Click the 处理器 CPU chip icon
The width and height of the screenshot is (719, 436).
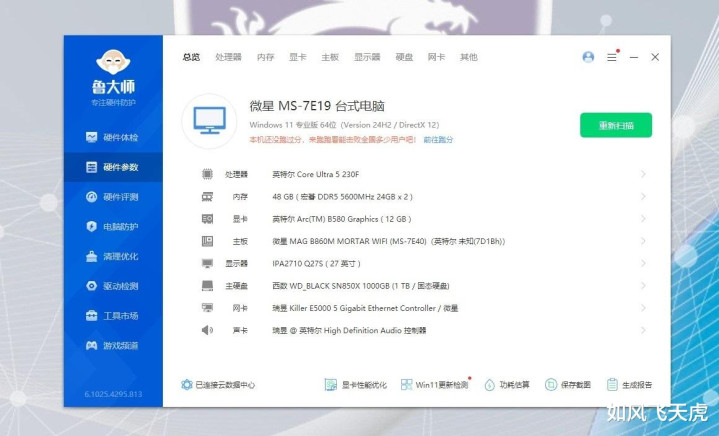(207, 174)
